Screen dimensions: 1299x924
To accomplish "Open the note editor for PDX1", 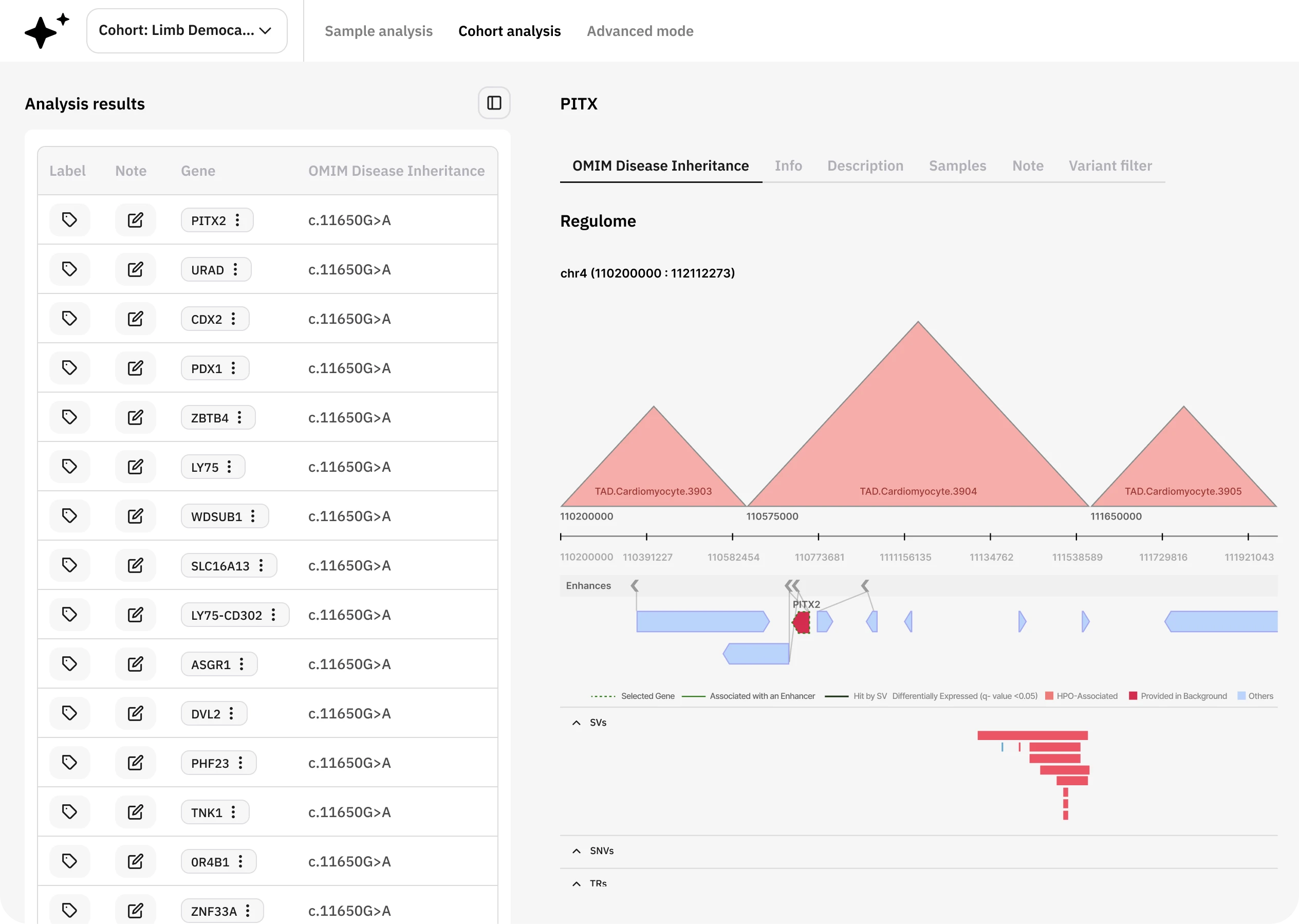I will [135, 367].
